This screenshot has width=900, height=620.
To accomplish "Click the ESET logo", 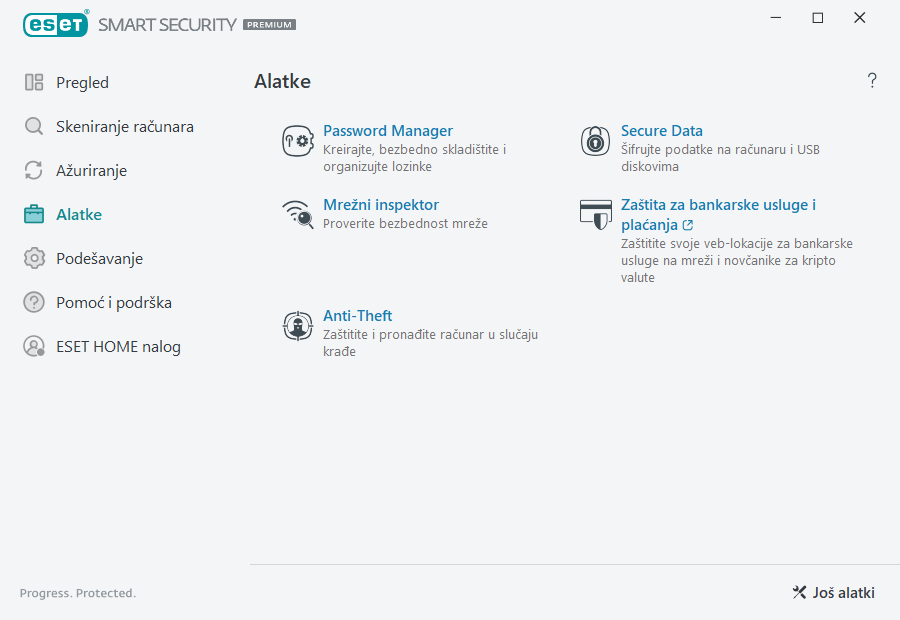I will tap(56, 24).
